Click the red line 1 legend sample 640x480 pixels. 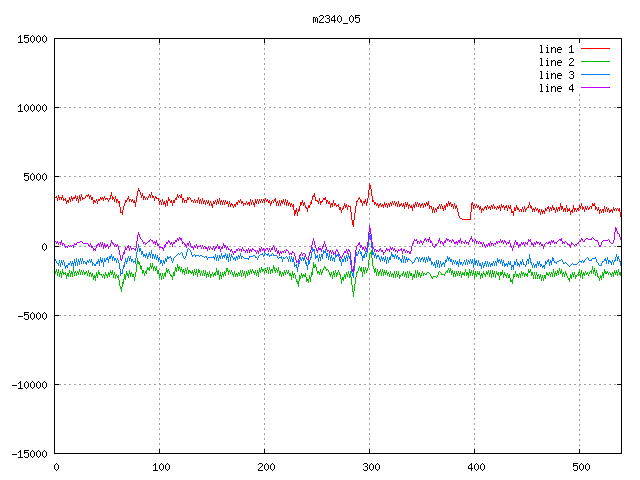tap(596, 49)
